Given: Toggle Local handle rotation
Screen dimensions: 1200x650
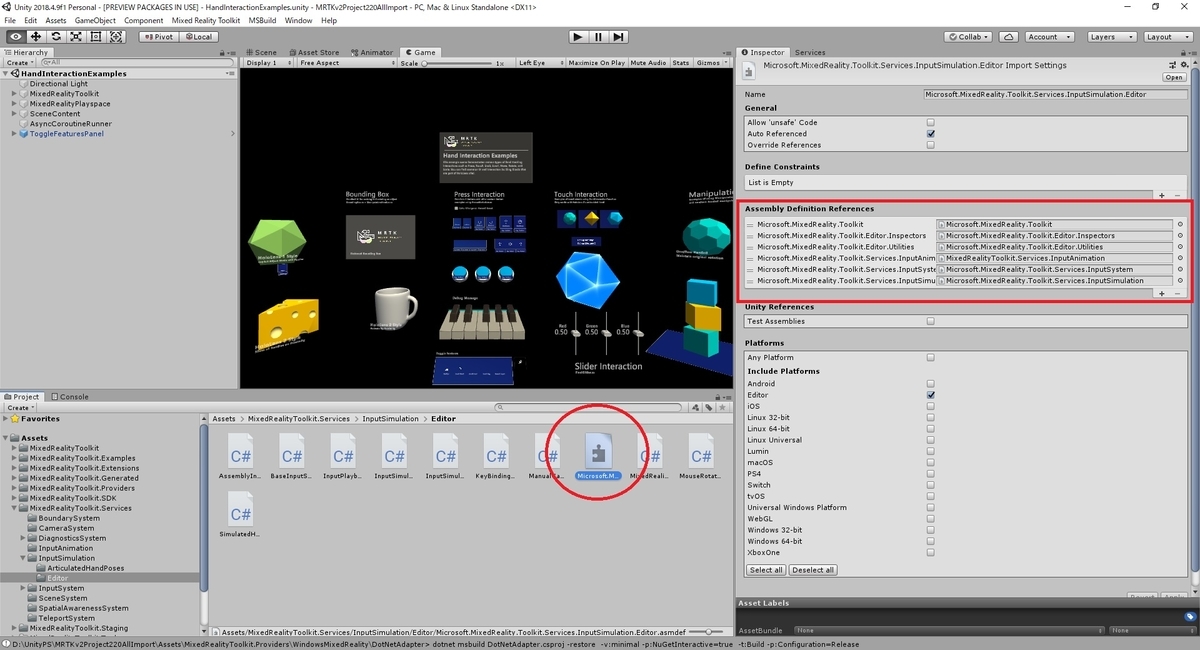Looking at the screenshot, I should click(198, 36).
